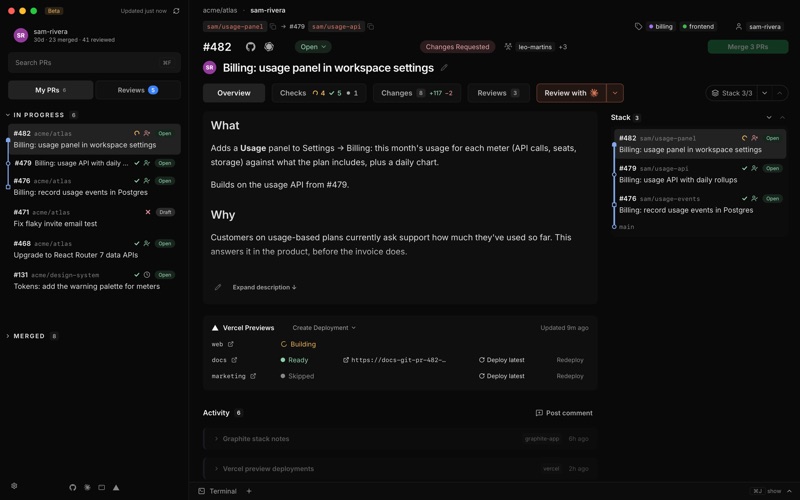
Task: Click the Vercel triangle icon in the sidebar footer
Action: point(116,488)
